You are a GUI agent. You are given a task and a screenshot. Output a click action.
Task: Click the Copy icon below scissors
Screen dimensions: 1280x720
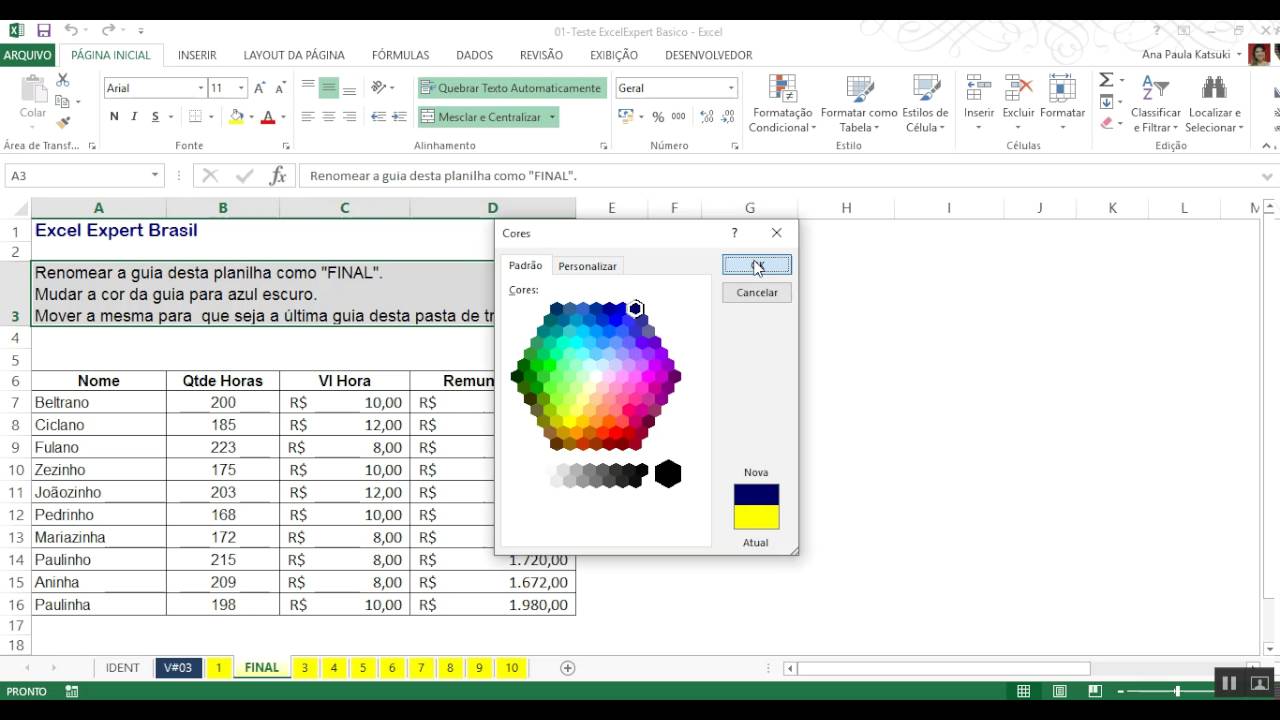pos(63,101)
